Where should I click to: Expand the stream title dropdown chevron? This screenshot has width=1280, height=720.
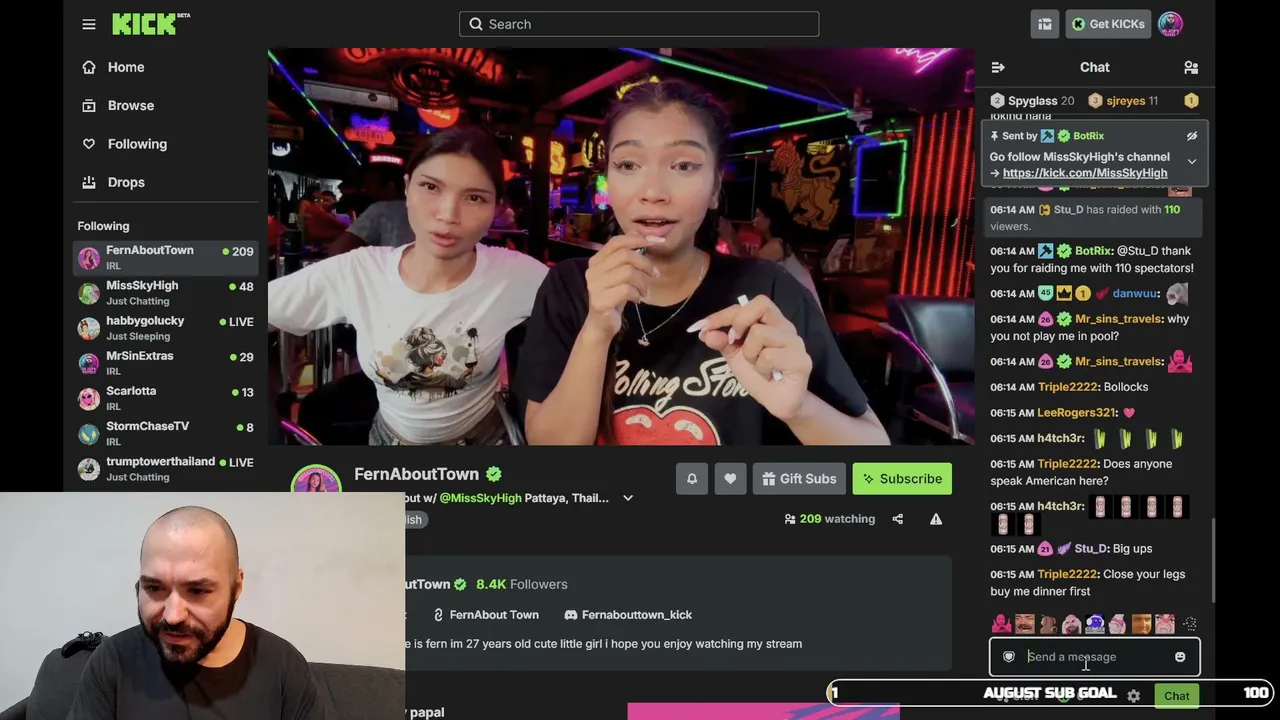tap(628, 498)
